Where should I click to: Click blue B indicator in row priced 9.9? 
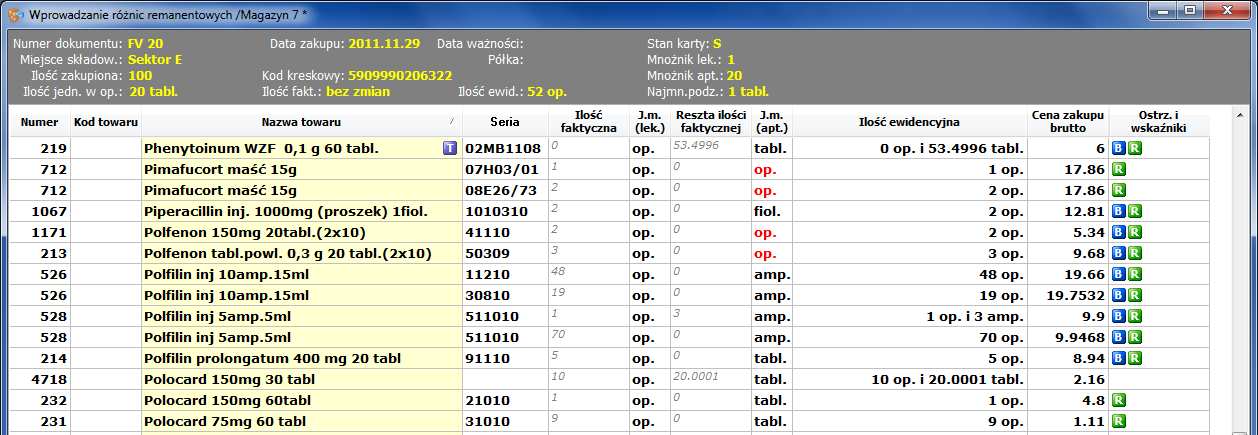coord(1119,316)
